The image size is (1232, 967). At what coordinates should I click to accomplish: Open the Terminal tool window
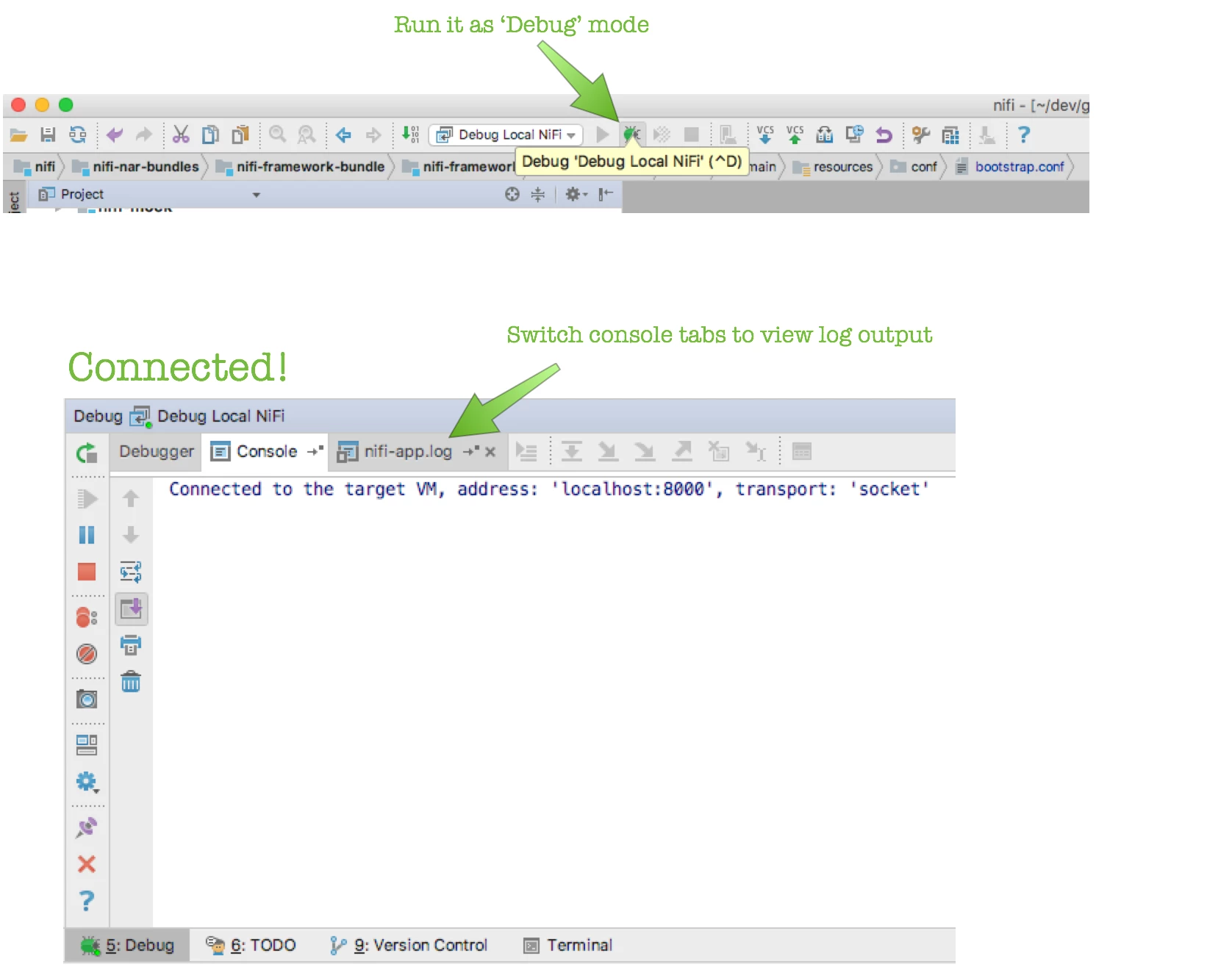click(567, 945)
